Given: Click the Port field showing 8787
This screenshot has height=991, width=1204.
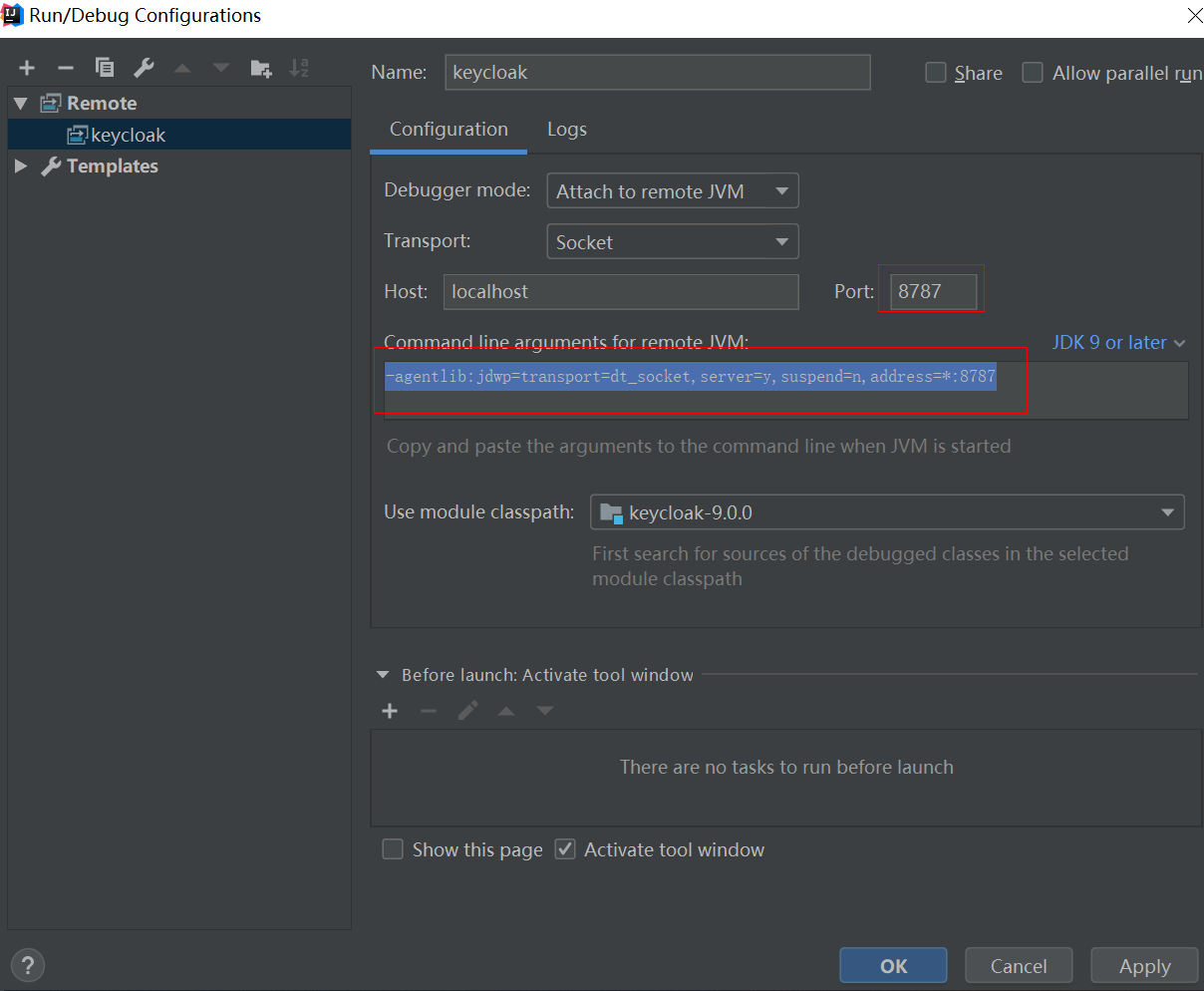Looking at the screenshot, I should click(x=933, y=291).
